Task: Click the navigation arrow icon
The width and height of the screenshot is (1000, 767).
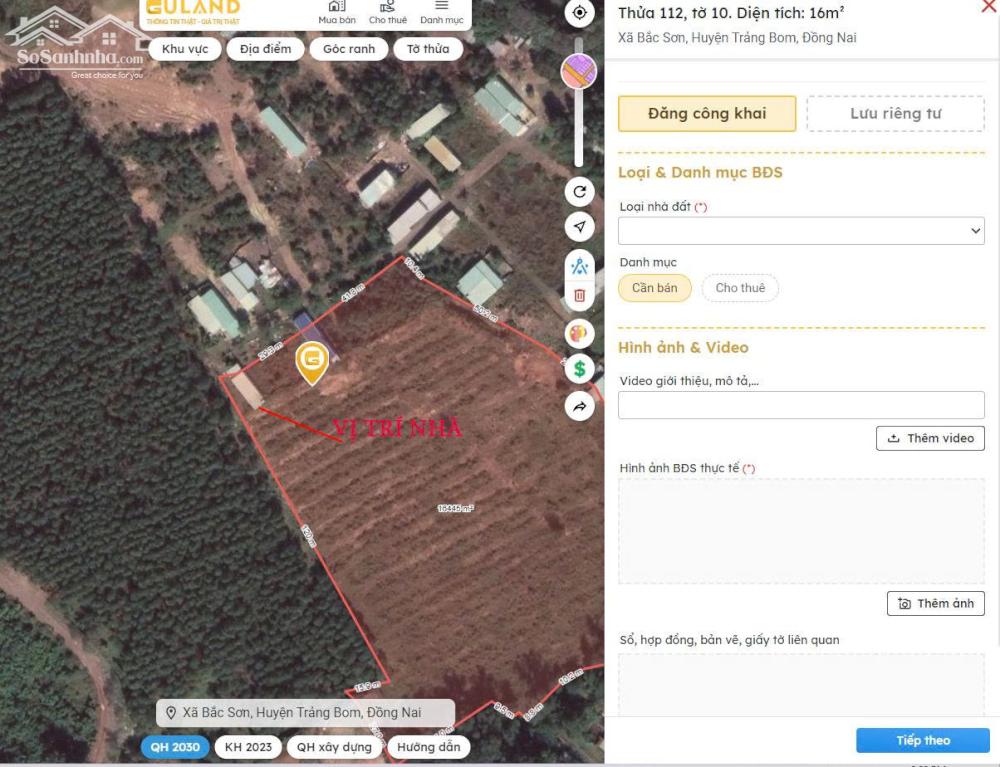Action: pyautogui.click(x=579, y=227)
